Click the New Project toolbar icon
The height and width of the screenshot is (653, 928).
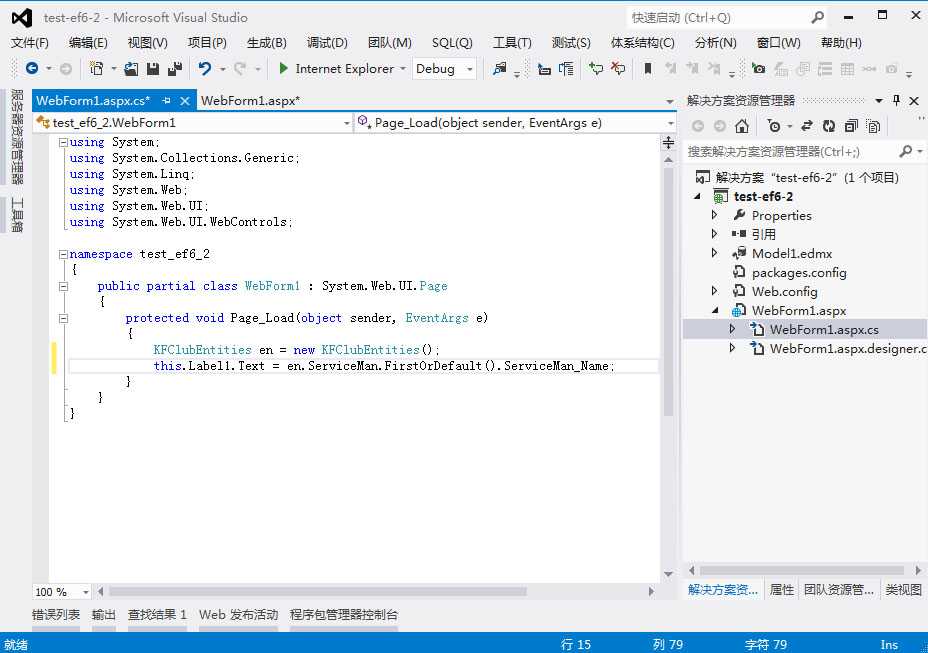pyautogui.click(x=96, y=69)
